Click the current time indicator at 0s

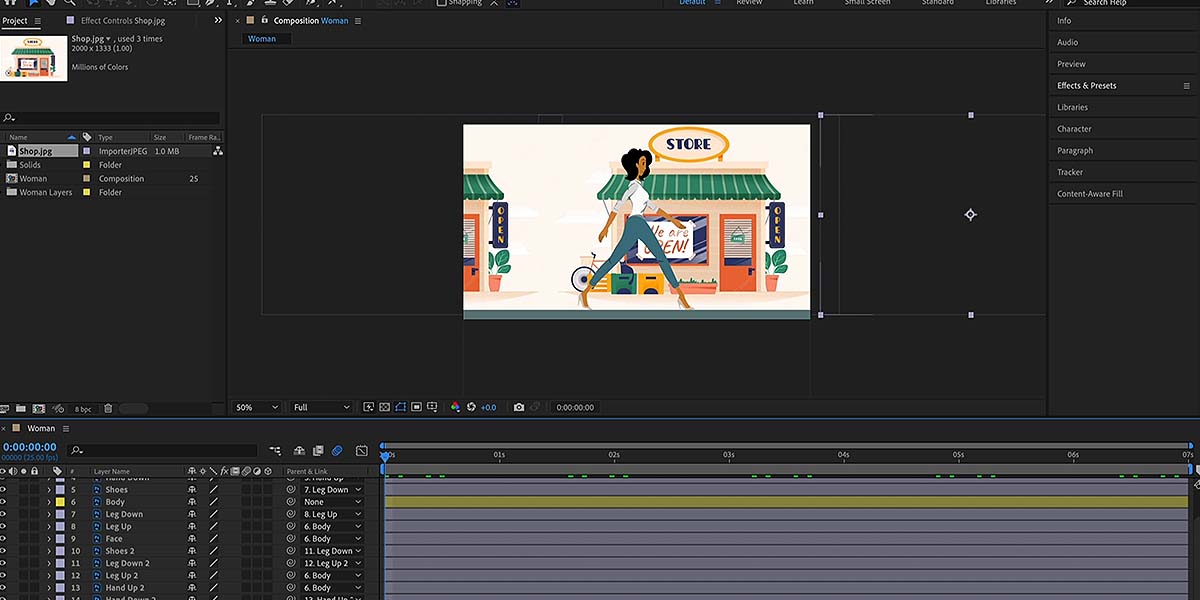pos(384,455)
